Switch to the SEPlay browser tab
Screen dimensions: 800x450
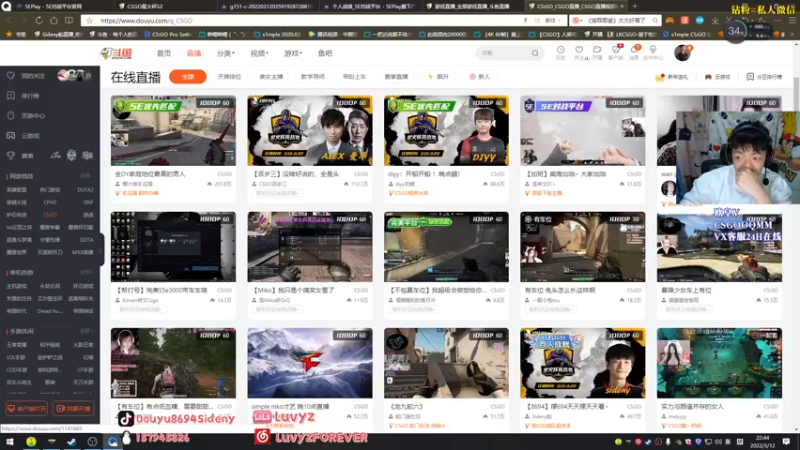point(55,6)
